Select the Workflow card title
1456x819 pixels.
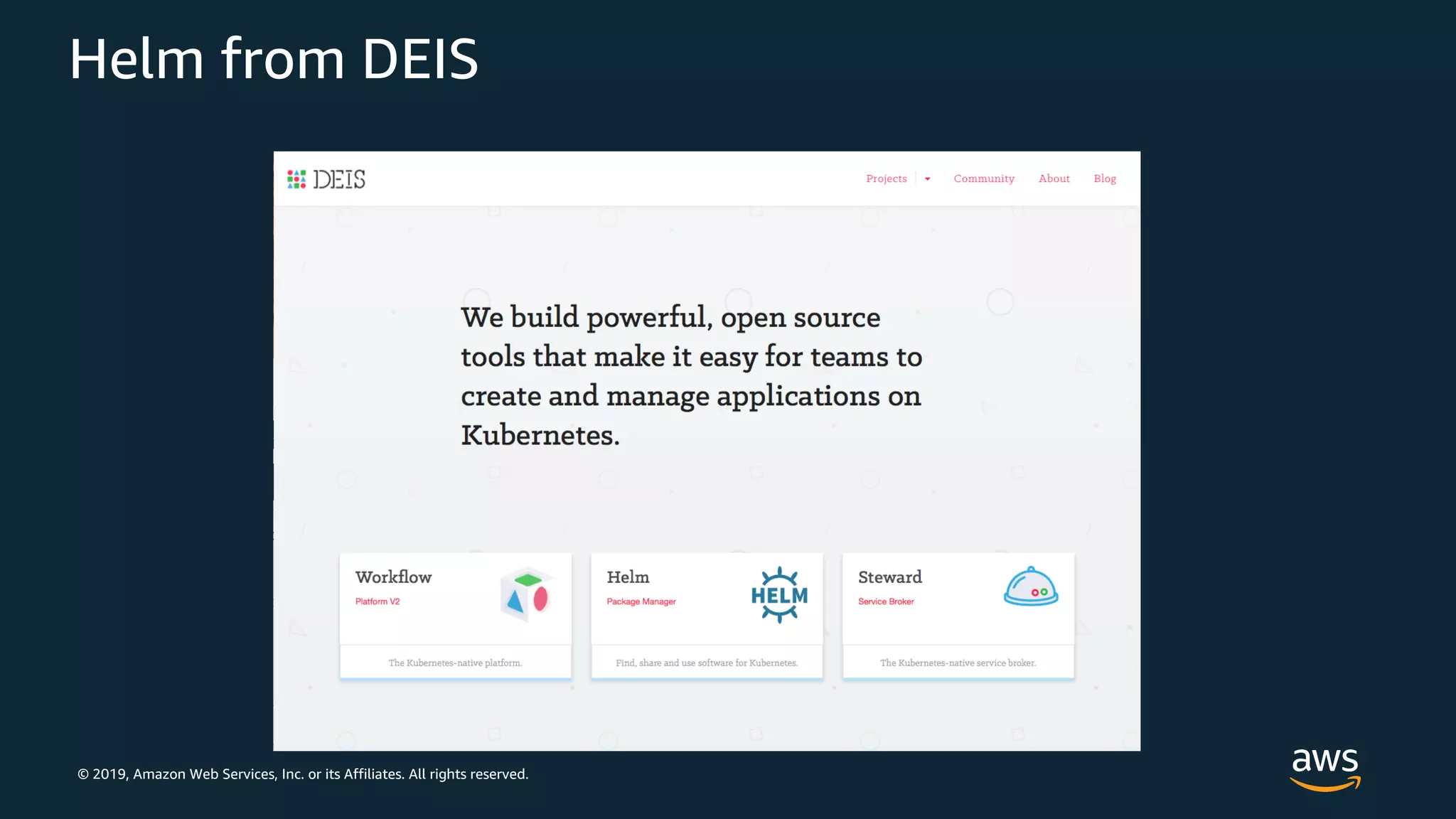pos(393,577)
